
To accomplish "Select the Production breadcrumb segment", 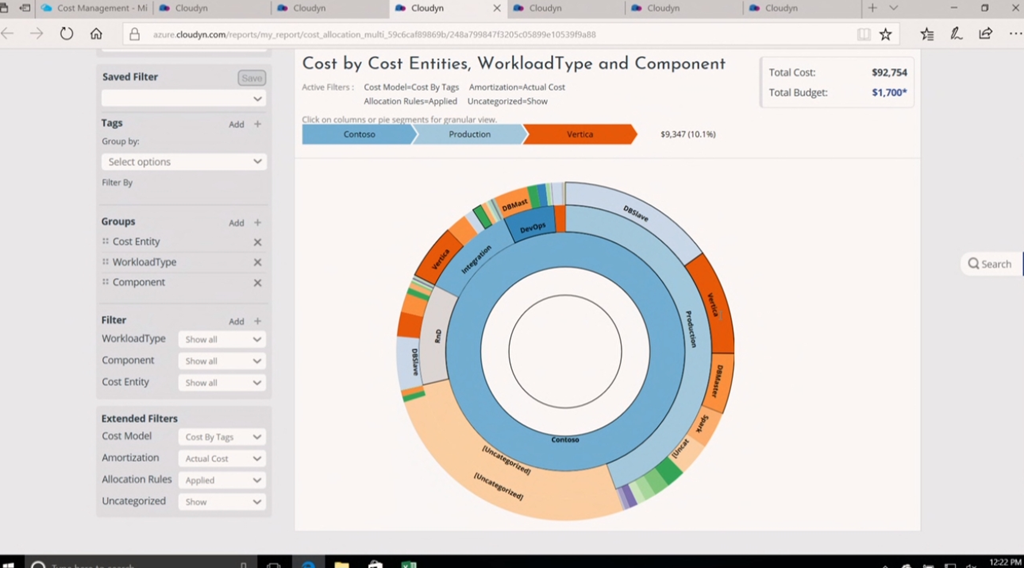I will pyautogui.click(x=469, y=134).
